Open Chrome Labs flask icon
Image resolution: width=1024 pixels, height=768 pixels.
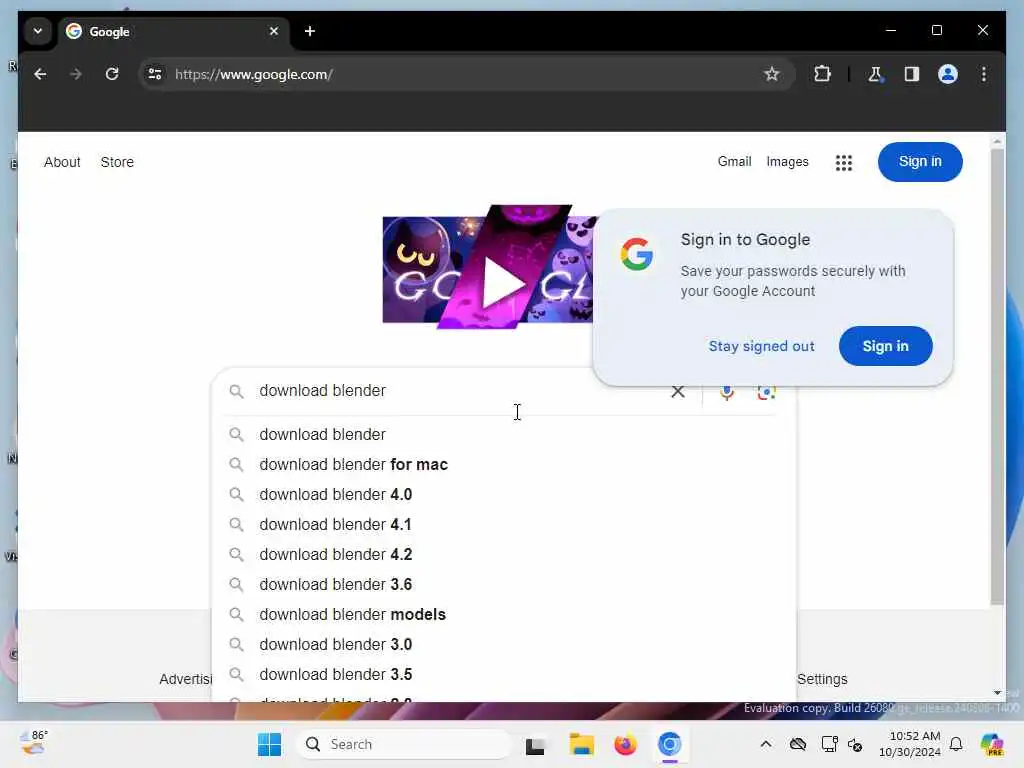(875, 74)
